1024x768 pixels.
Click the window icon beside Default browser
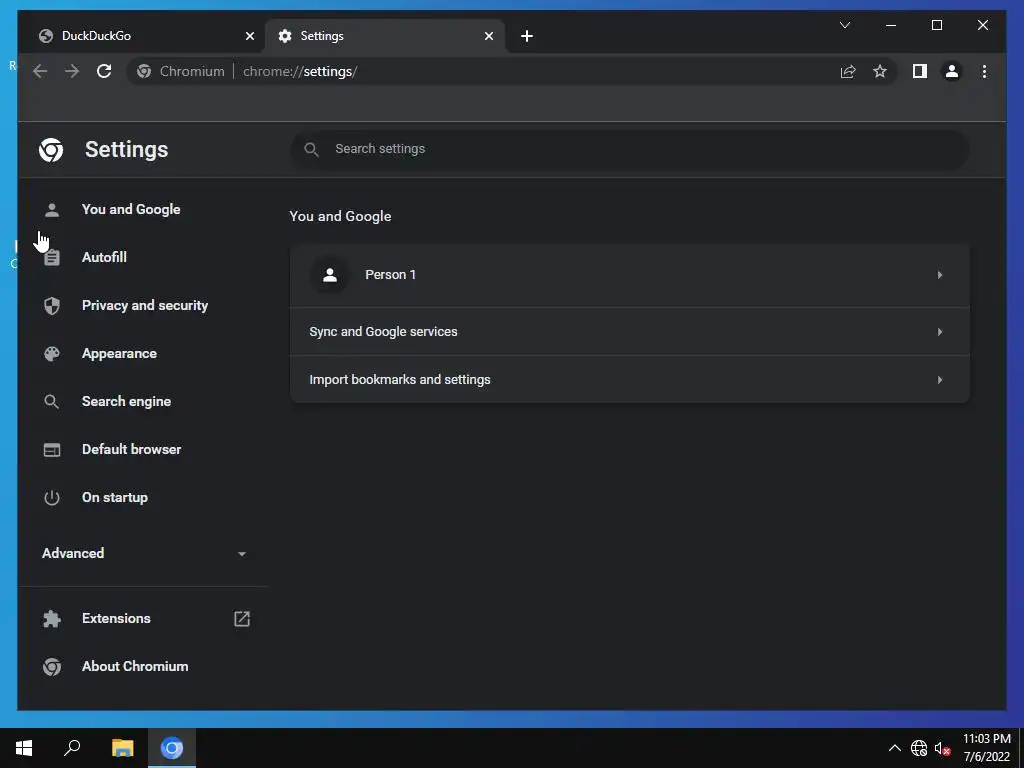click(x=52, y=450)
